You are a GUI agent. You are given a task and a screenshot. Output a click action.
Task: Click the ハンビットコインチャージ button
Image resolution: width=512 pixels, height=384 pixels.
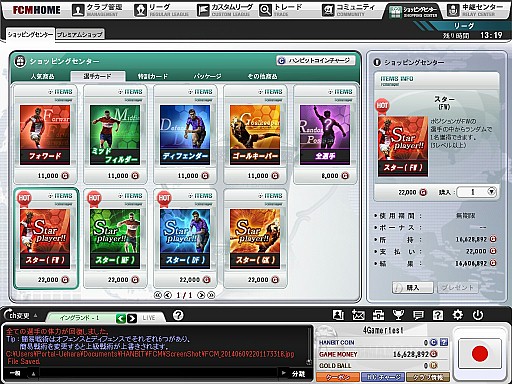click(x=316, y=60)
